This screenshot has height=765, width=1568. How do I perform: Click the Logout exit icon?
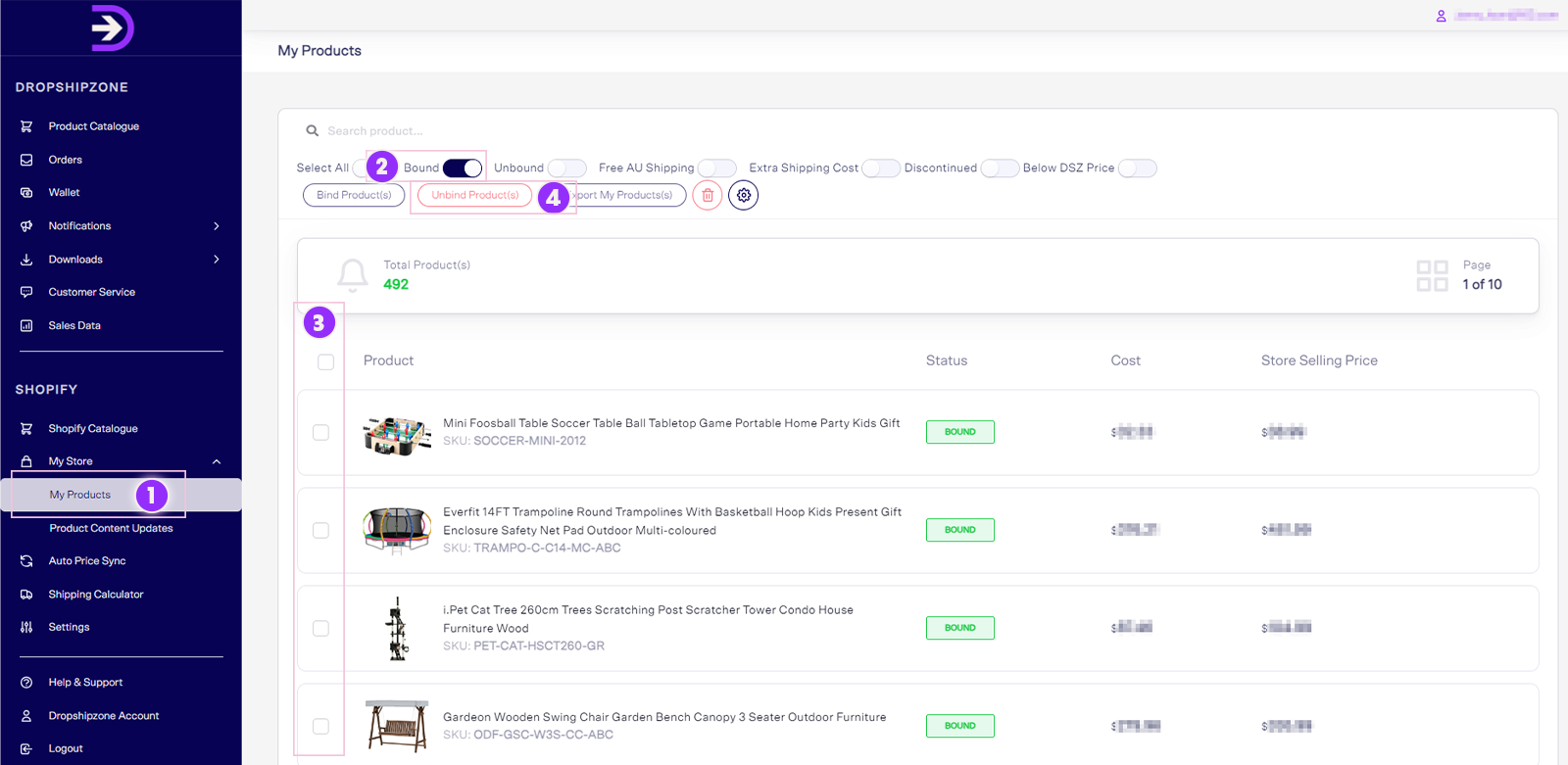(x=26, y=748)
